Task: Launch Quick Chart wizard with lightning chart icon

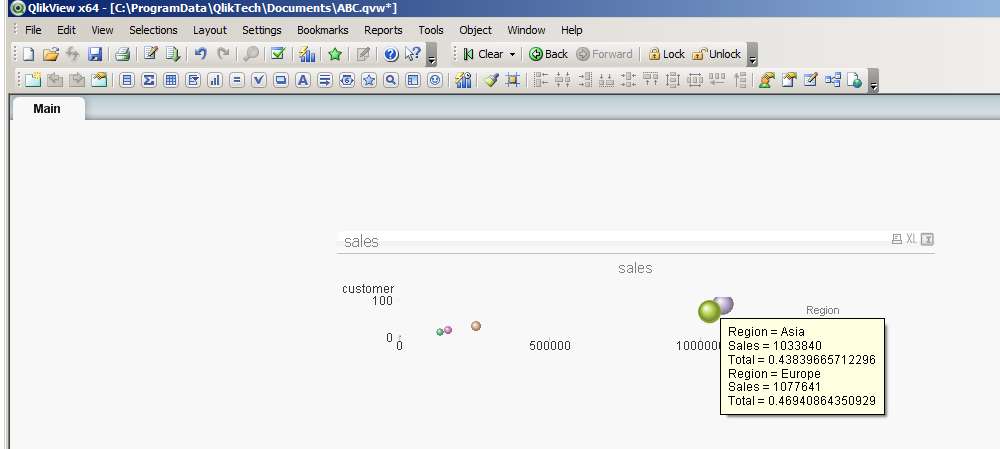Action: (307, 54)
